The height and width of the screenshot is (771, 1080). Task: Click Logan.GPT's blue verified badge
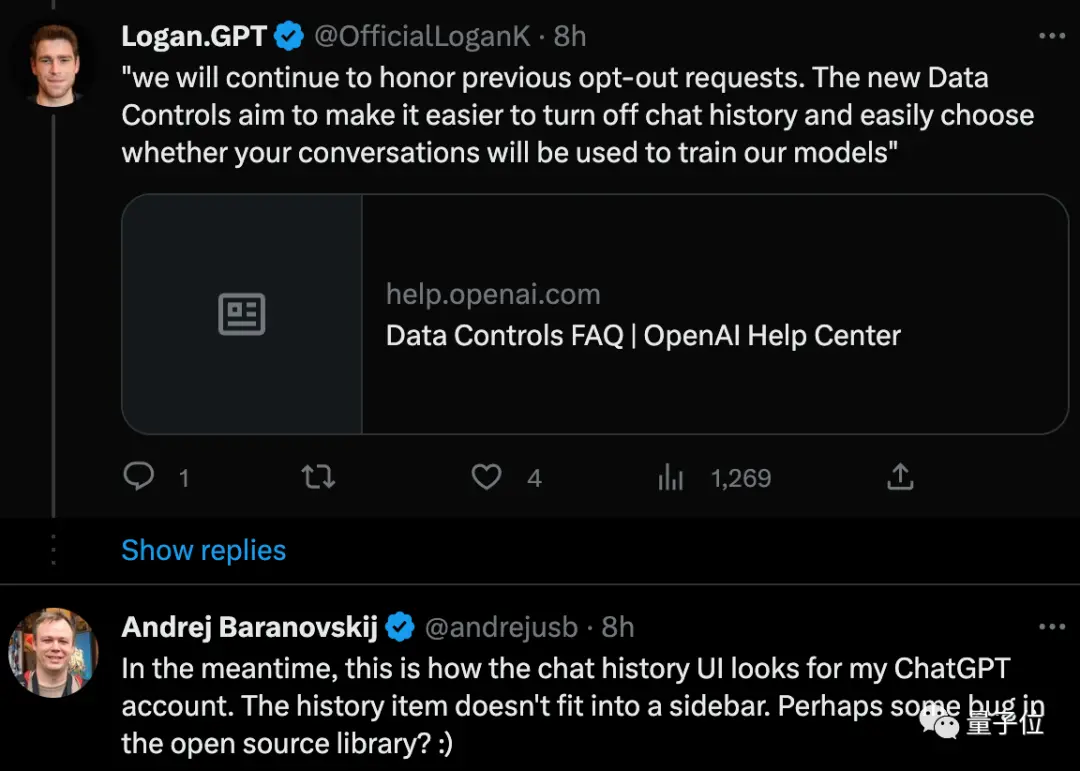[290, 37]
